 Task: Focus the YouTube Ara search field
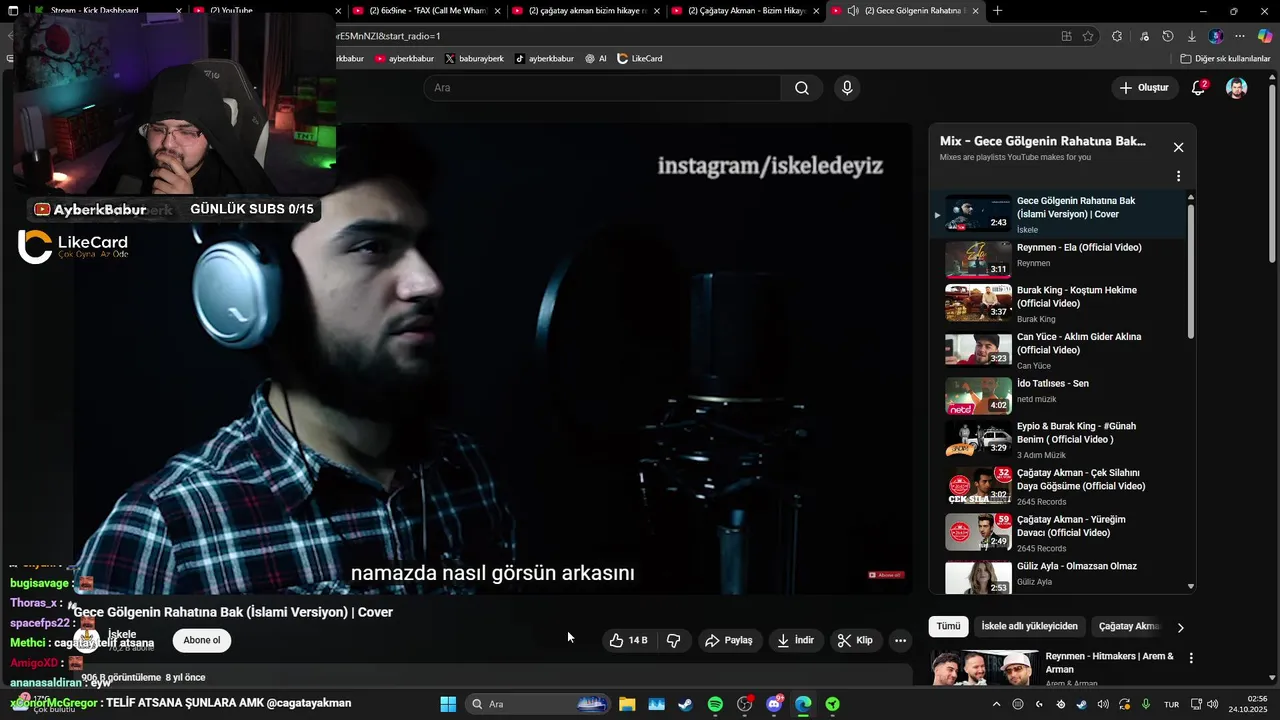(603, 88)
